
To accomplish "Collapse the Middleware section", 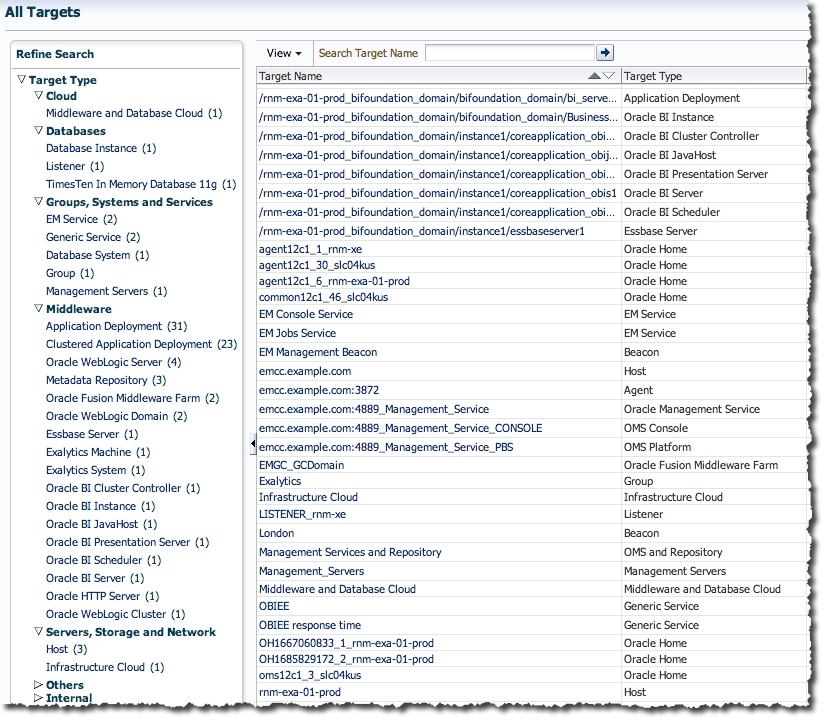I will tap(39, 308).
